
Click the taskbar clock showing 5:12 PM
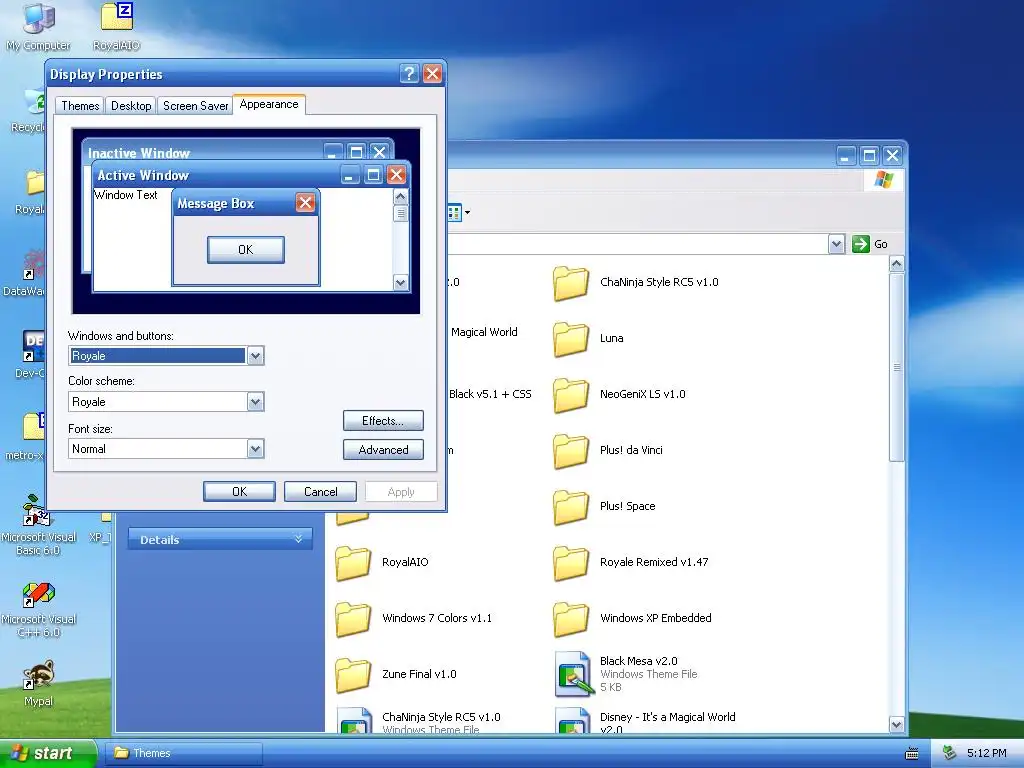(x=986, y=753)
